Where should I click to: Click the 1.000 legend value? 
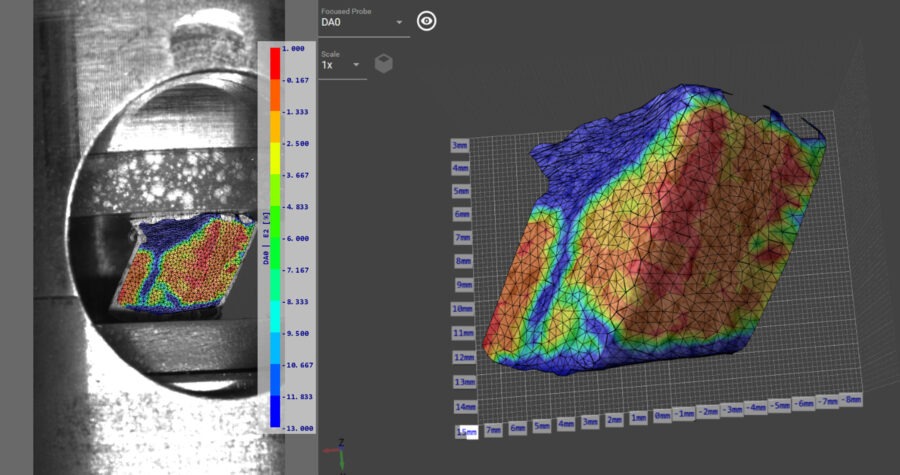(294, 49)
